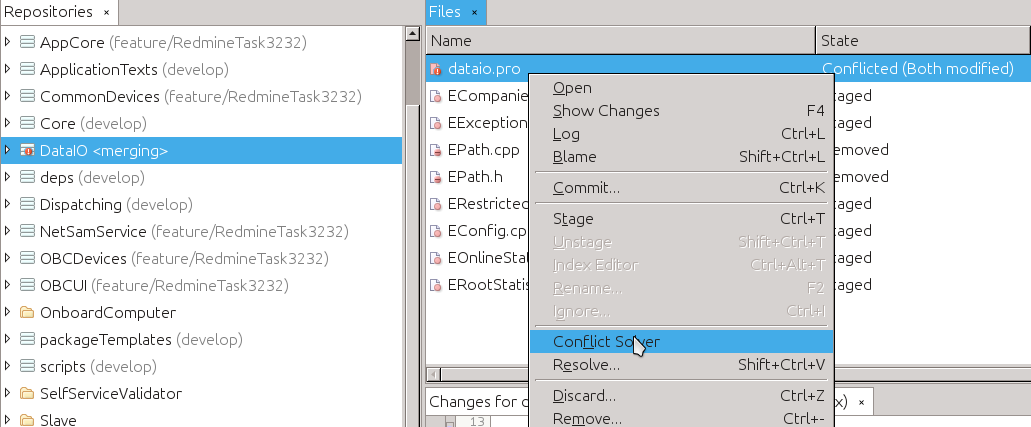This screenshot has height=427, width=1031.
Task: Expand the Dispatching repository node
Action: click(8, 205)
